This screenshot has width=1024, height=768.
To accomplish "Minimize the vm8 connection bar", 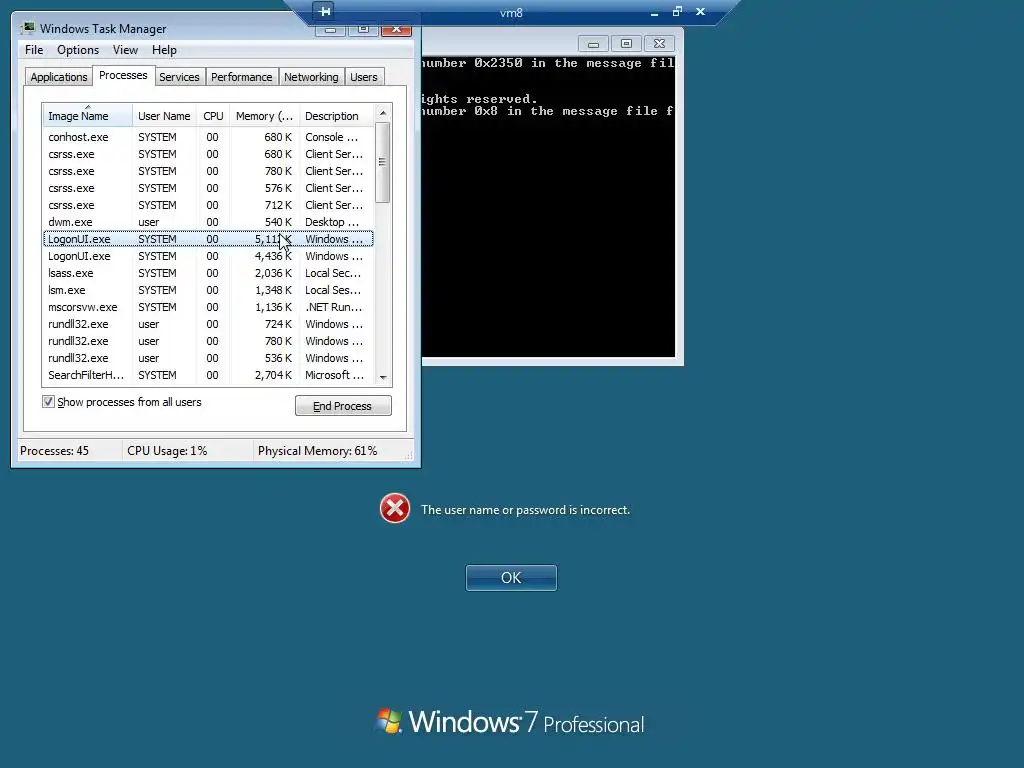I will pos(654,12).
